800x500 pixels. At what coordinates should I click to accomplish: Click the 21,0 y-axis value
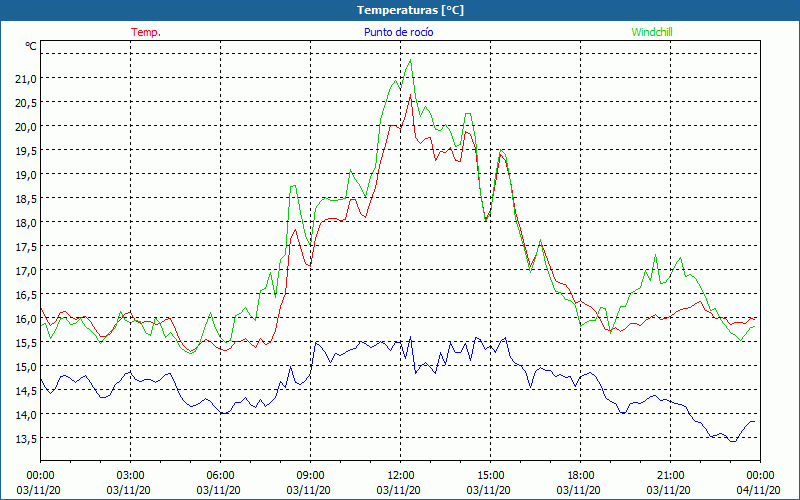tap(26, 78)
